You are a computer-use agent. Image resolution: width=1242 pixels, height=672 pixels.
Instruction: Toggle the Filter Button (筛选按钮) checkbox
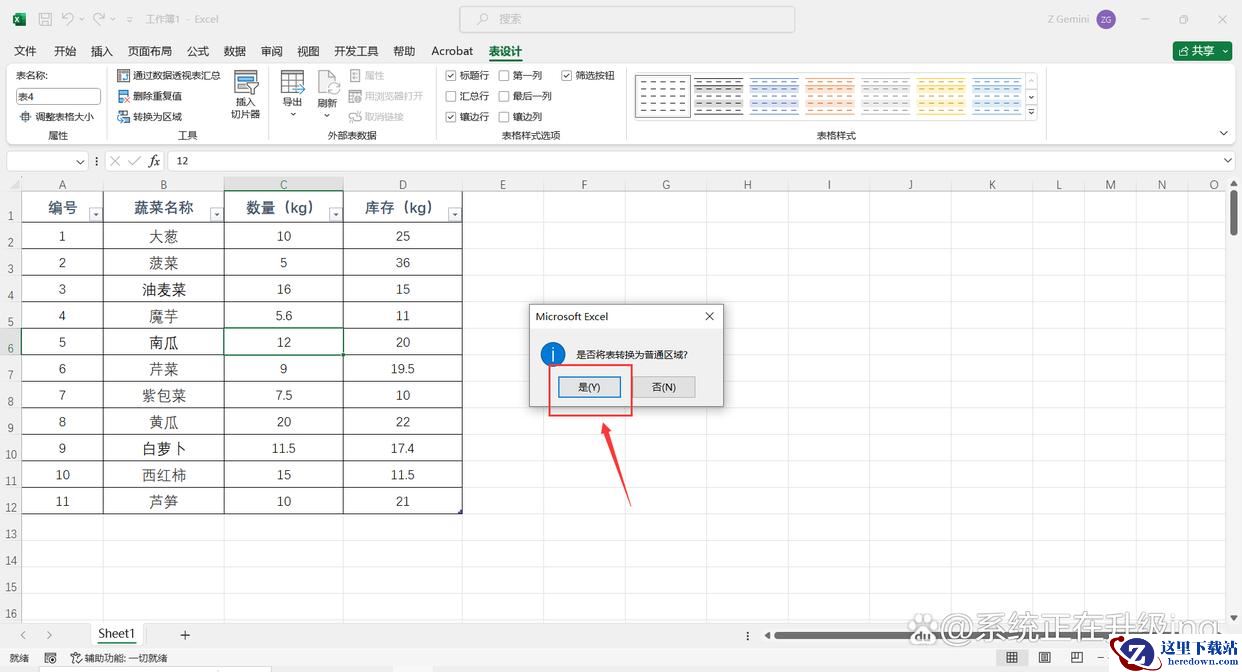click(x=567, y=76)
